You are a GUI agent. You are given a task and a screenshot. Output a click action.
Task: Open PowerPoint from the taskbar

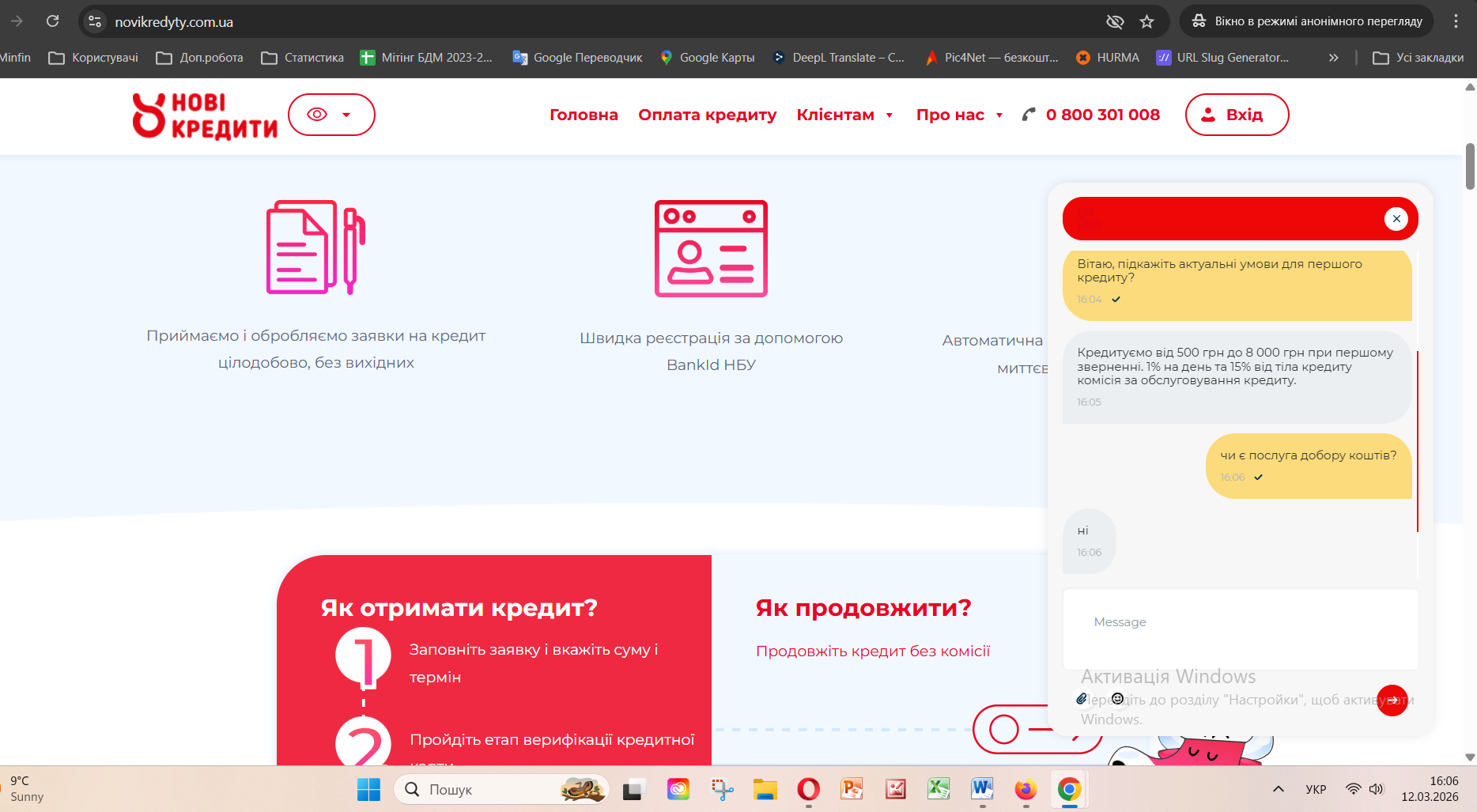point(852,789)
